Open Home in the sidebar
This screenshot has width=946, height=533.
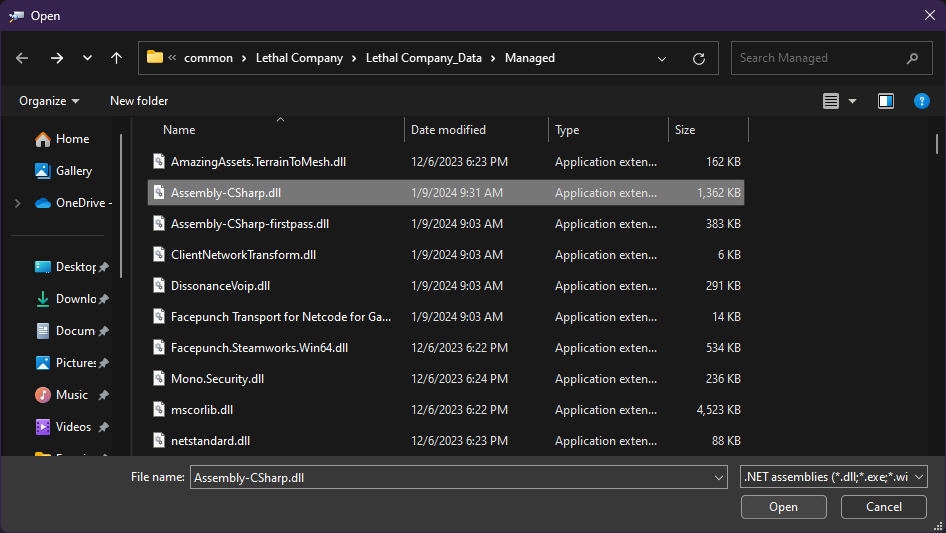tap(62, 139)
